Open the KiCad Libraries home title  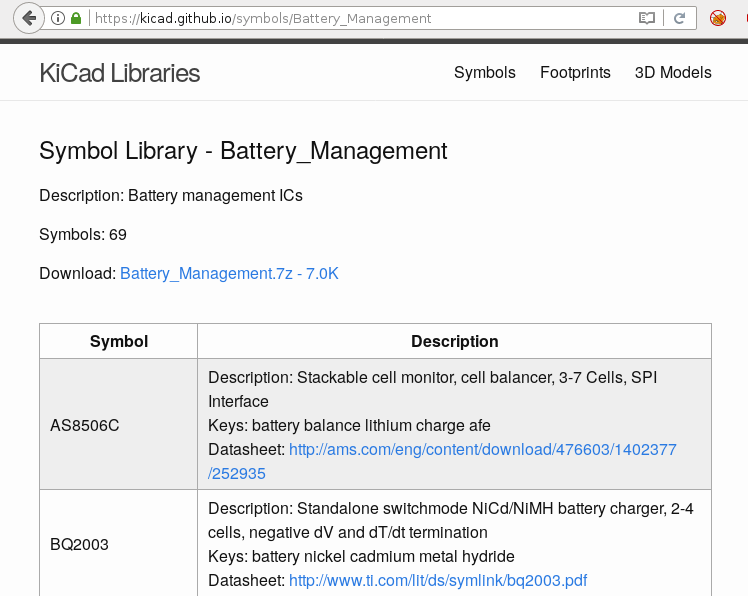[120, 73]
